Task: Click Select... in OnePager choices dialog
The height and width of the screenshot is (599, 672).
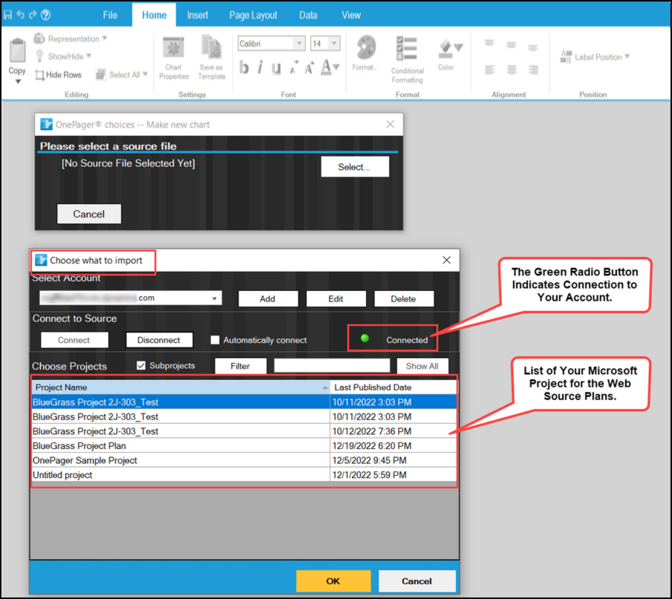Action: [x=355, y=167]
